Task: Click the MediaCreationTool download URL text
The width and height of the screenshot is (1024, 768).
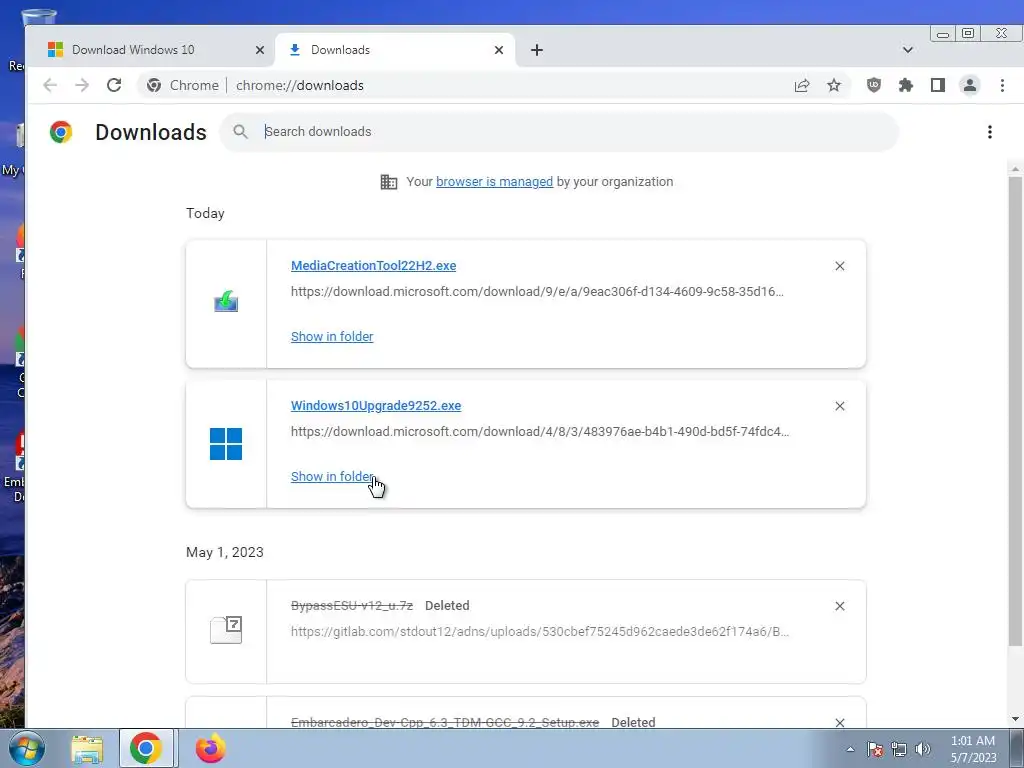Action: click(537, 291)
